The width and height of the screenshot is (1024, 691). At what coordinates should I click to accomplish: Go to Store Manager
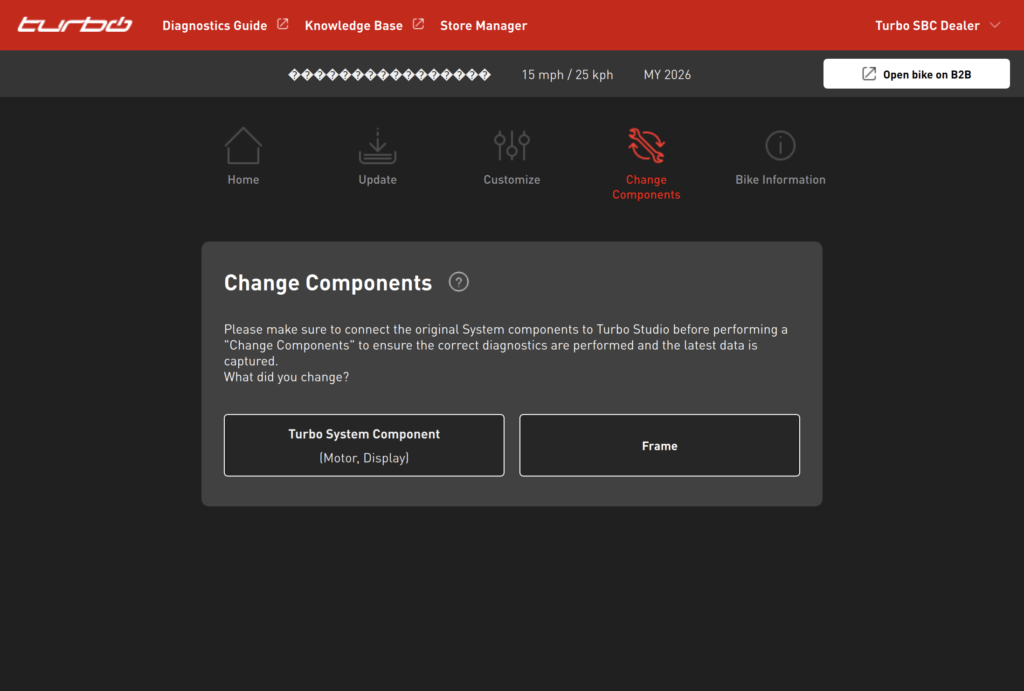[483, 25]
